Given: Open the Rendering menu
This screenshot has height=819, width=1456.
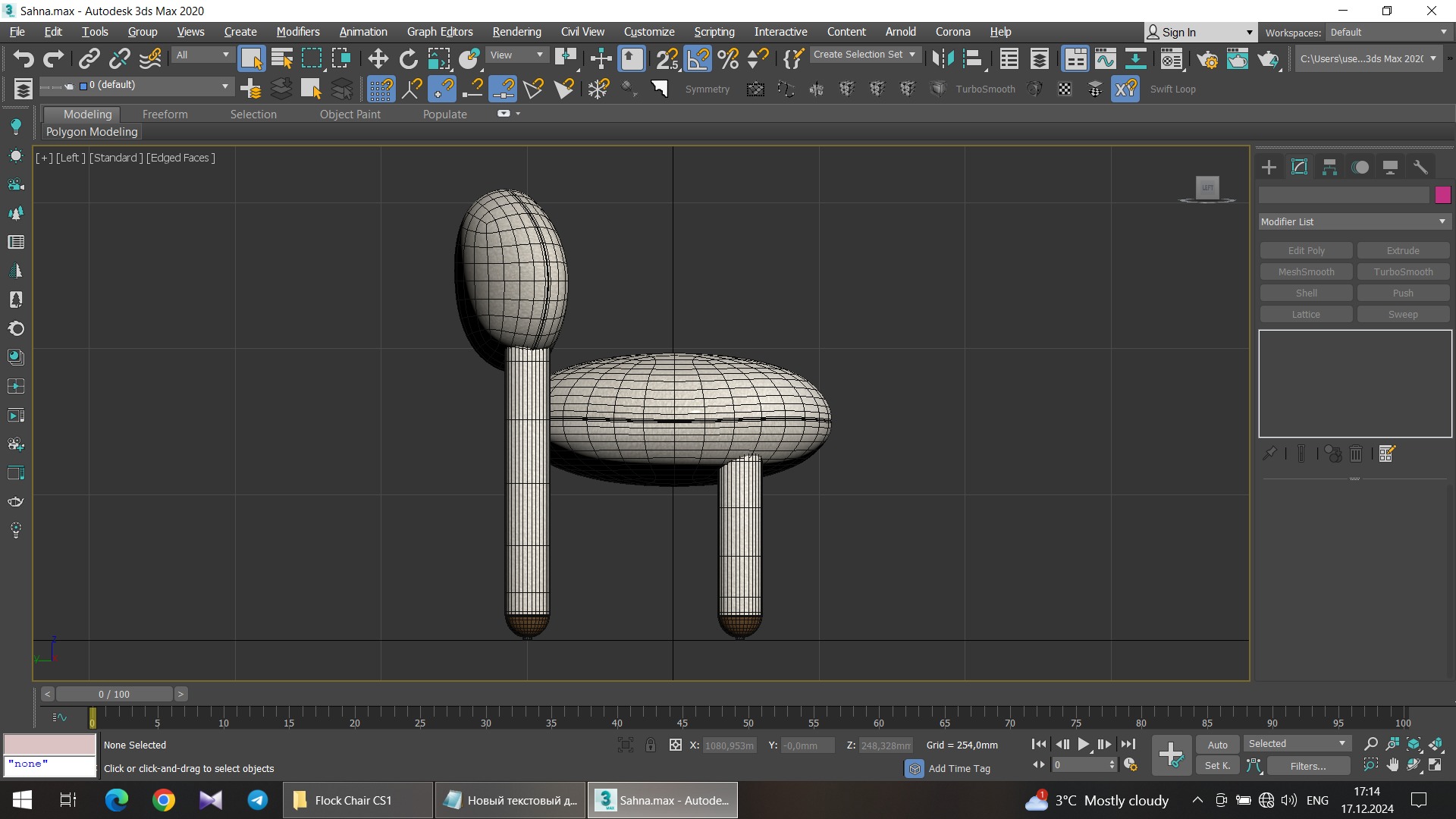Looking at the screenshot, I should 516,32.
